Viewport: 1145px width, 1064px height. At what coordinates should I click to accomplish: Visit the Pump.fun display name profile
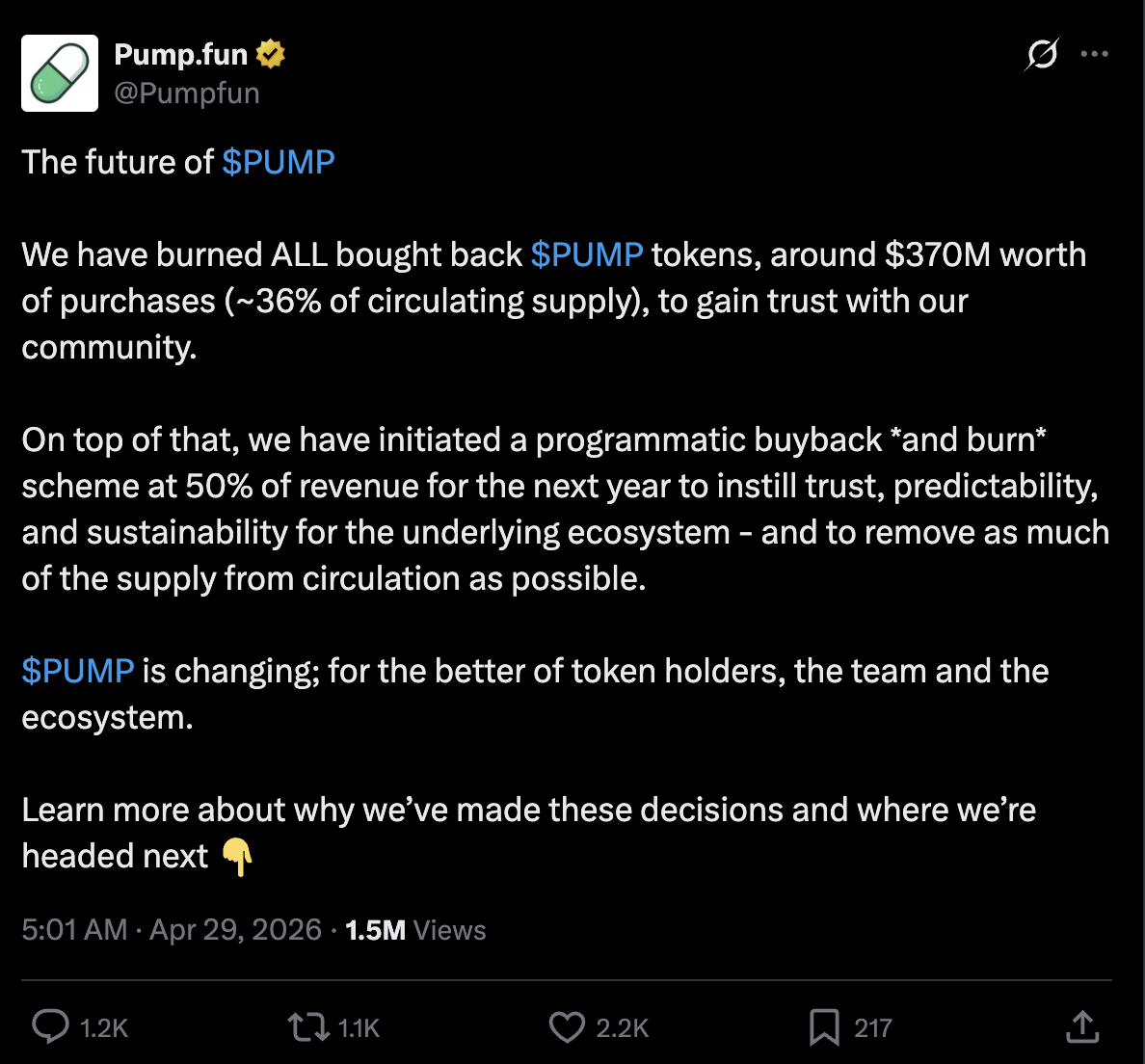pos(181,54)
